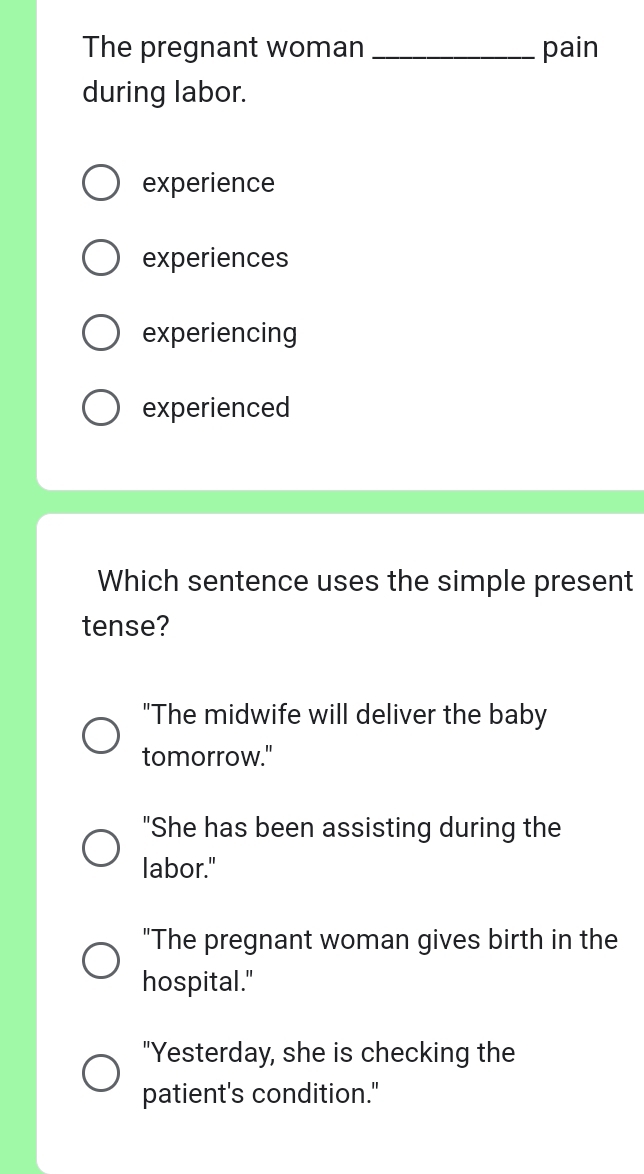644x1174 pixels.
Task: Click the "experienced" answer label text
Action: pyautogui.click(x=216, y=409)
